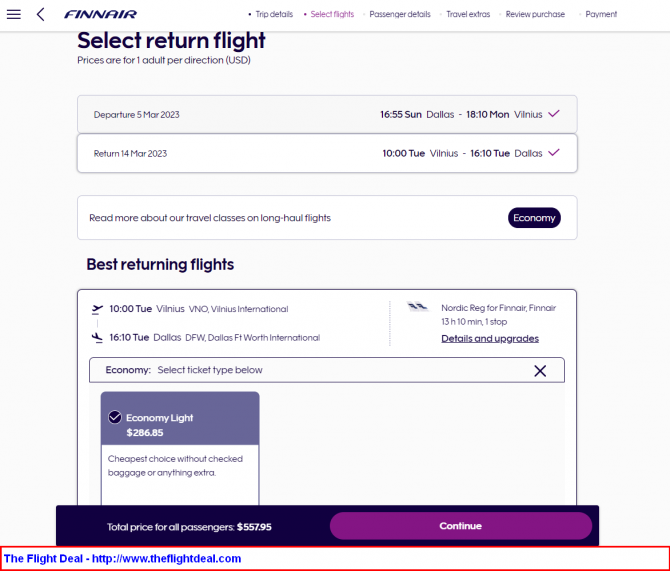Image resolution: width=670 pixels, height=571 pixels.
Task: Go to the Passenger details step
Action: tap(400, 14)
